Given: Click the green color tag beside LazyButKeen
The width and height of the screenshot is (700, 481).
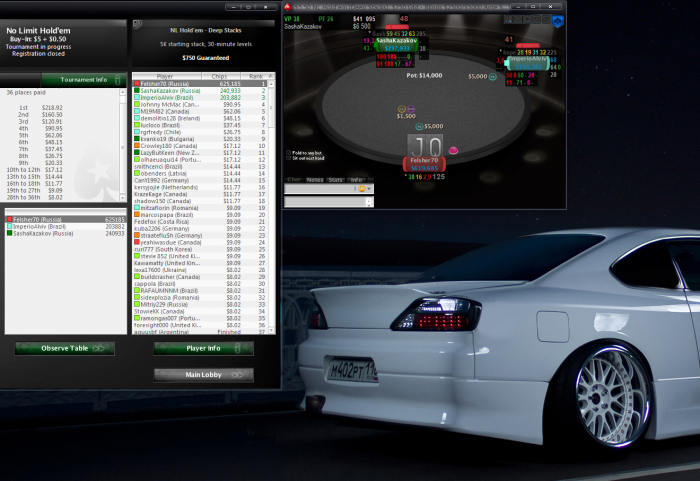Looking at the screenshot, I should click(137, 153).
